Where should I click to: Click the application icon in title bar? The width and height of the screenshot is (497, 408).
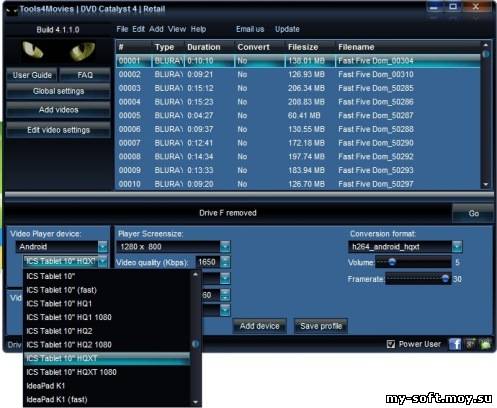coord(12,10)
